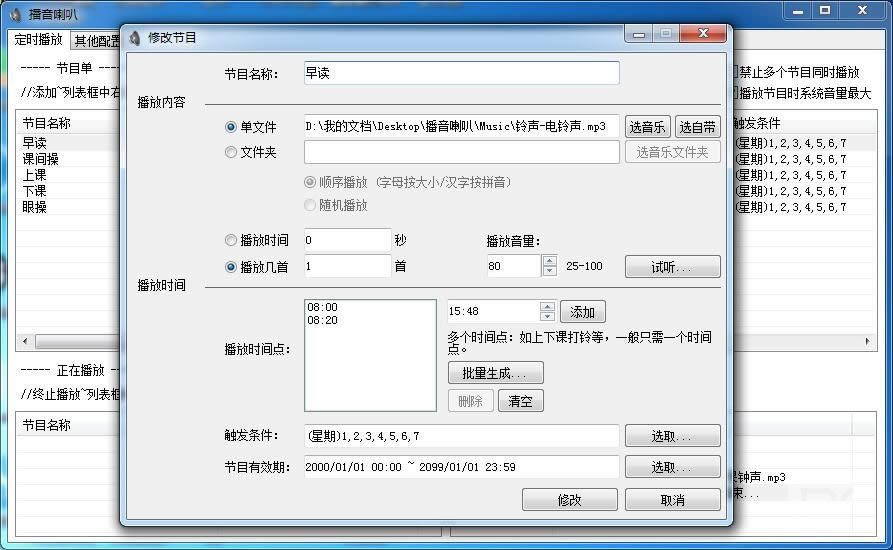Increase the playback volume with up arrow
893x550 pixels.
(x=549, y=261)
